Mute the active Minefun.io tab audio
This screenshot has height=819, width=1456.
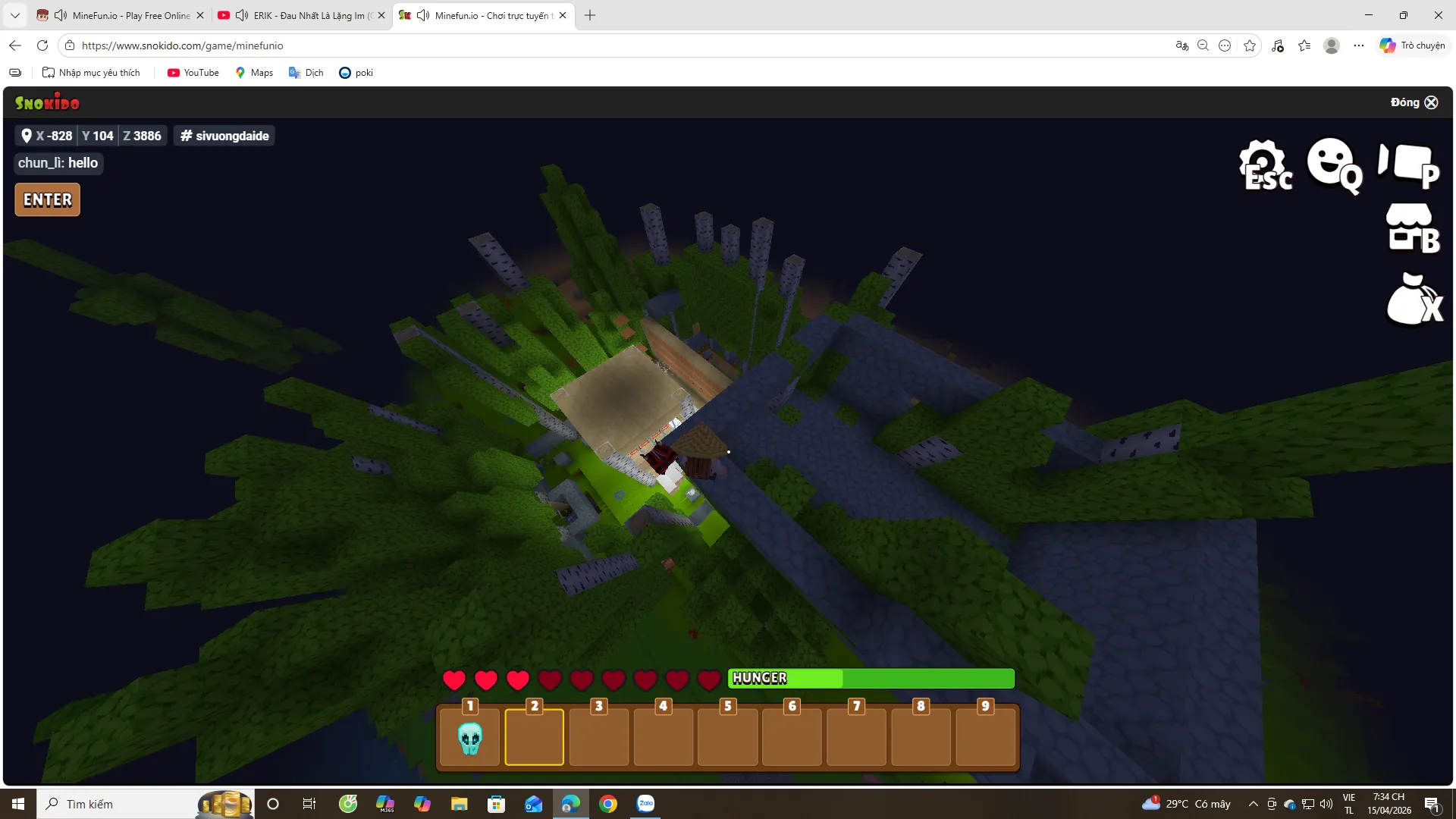423,15
